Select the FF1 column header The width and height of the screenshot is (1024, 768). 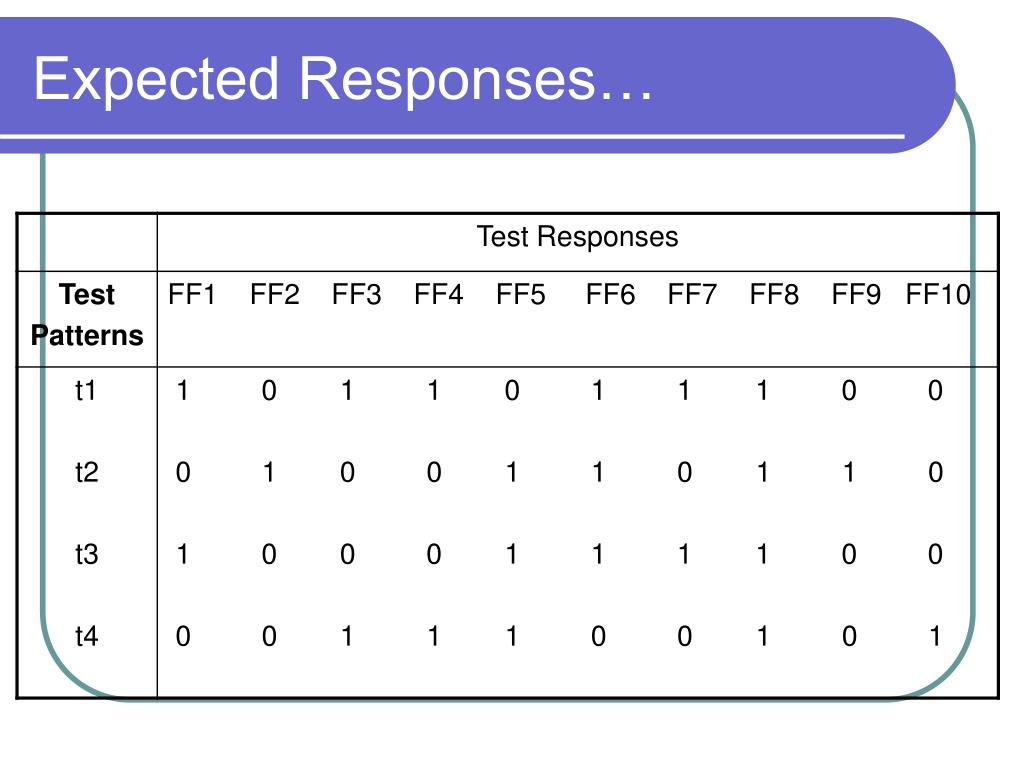pos(191,295)
